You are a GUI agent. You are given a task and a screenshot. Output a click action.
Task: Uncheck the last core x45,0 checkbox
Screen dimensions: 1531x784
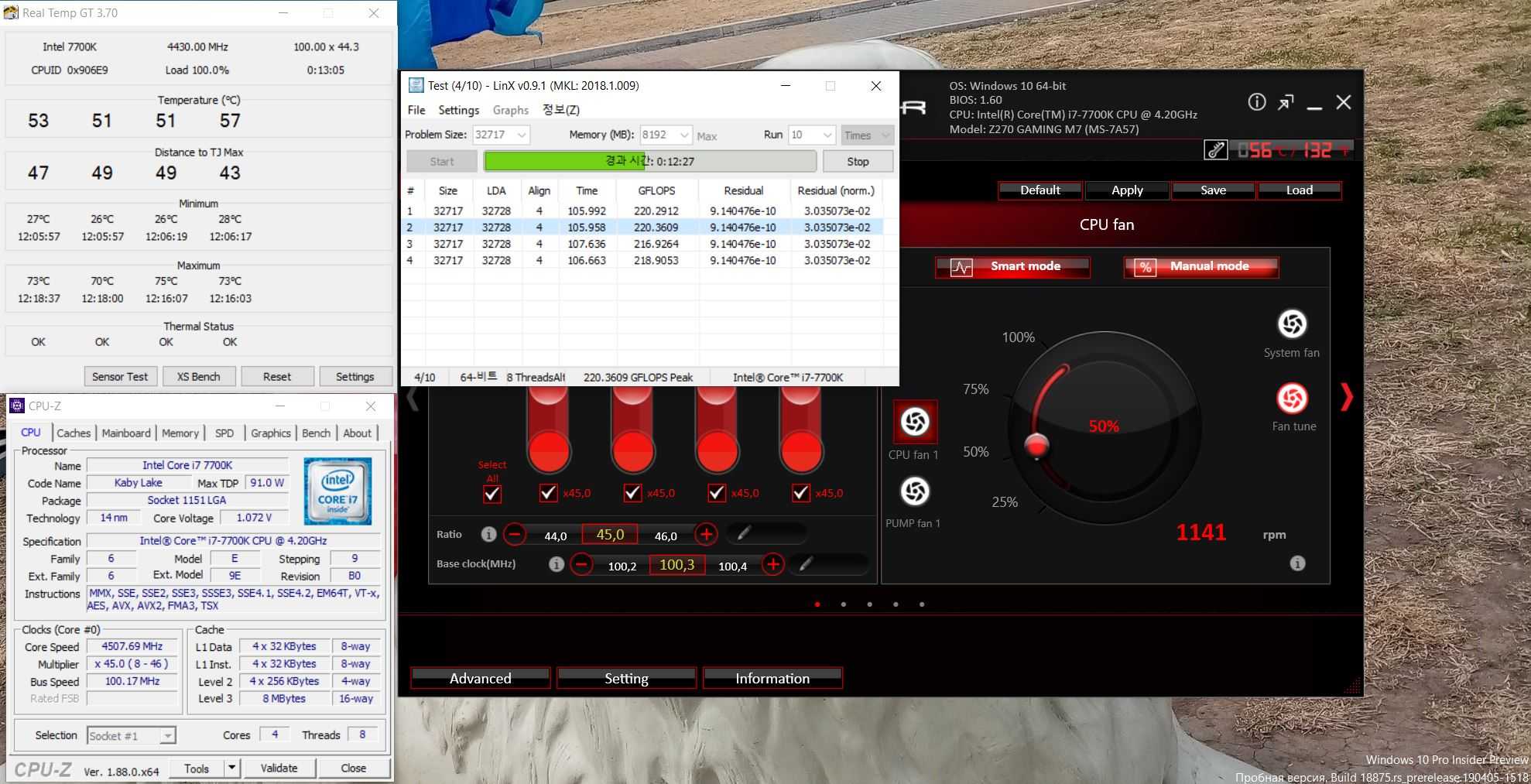(x=800, y=493)
